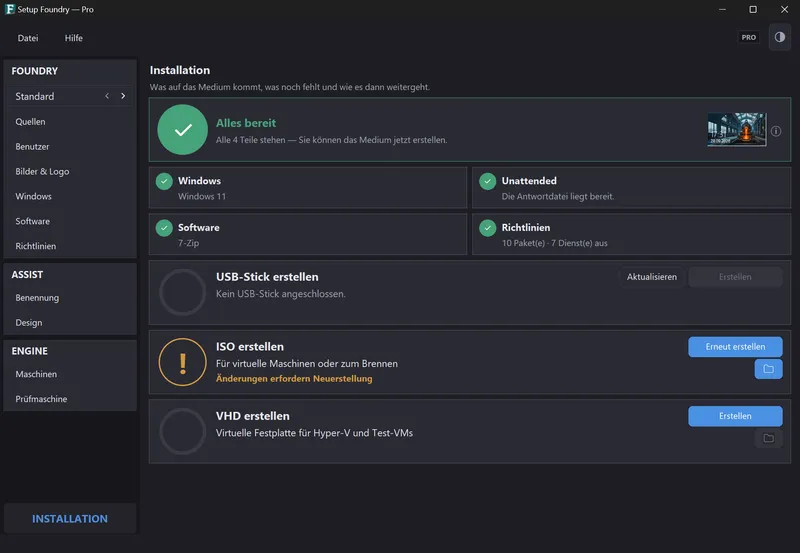Viewport: 800px width, 553px height.
Task: Click the empty VHD status circle
Action: click(183, 432)
